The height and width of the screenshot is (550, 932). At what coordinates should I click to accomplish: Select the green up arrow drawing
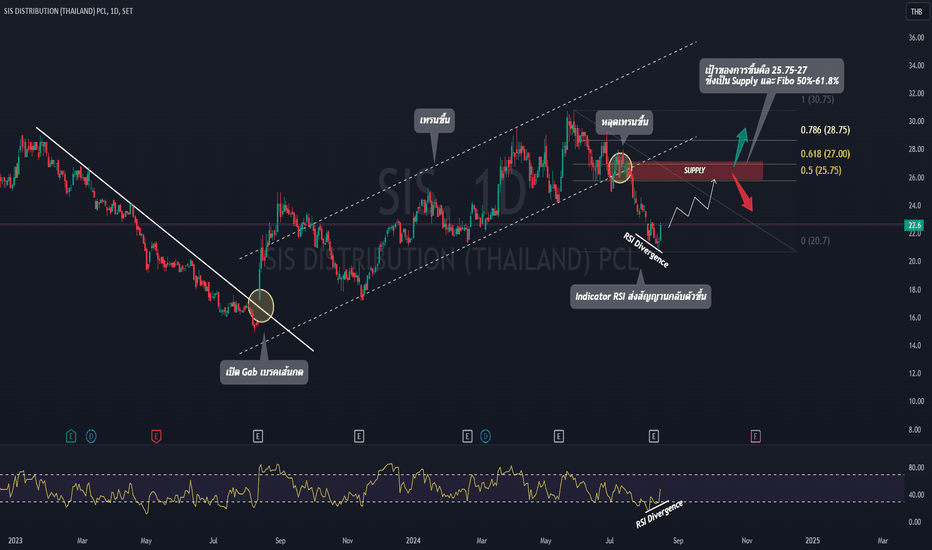point(741,146)
